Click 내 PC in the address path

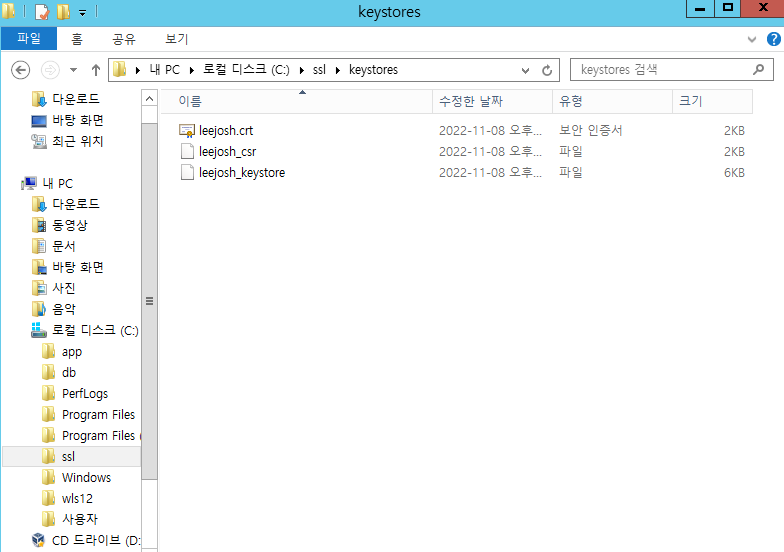tap(164, 70)
